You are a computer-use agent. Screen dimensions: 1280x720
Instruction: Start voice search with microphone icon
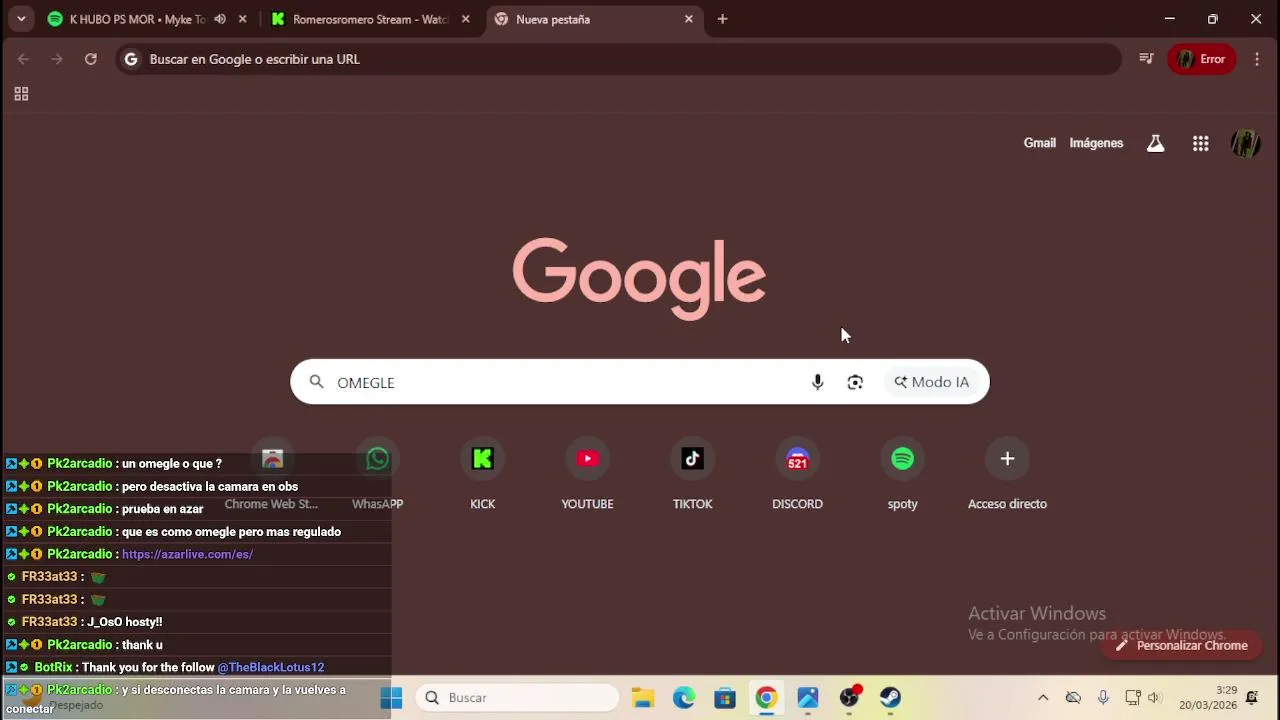click(x=817, y=382)
